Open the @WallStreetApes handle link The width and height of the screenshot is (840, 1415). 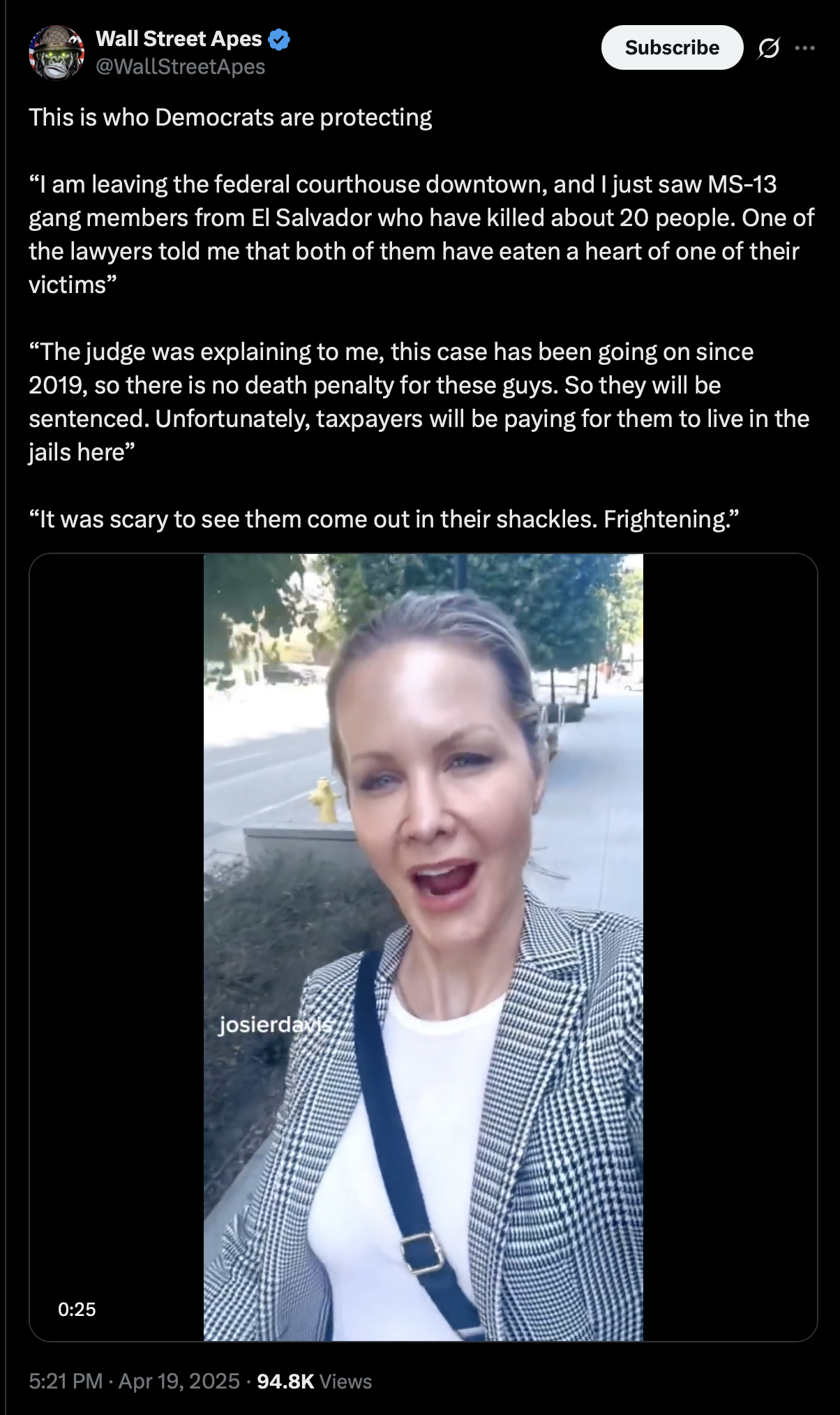click(x=180, y=67)
